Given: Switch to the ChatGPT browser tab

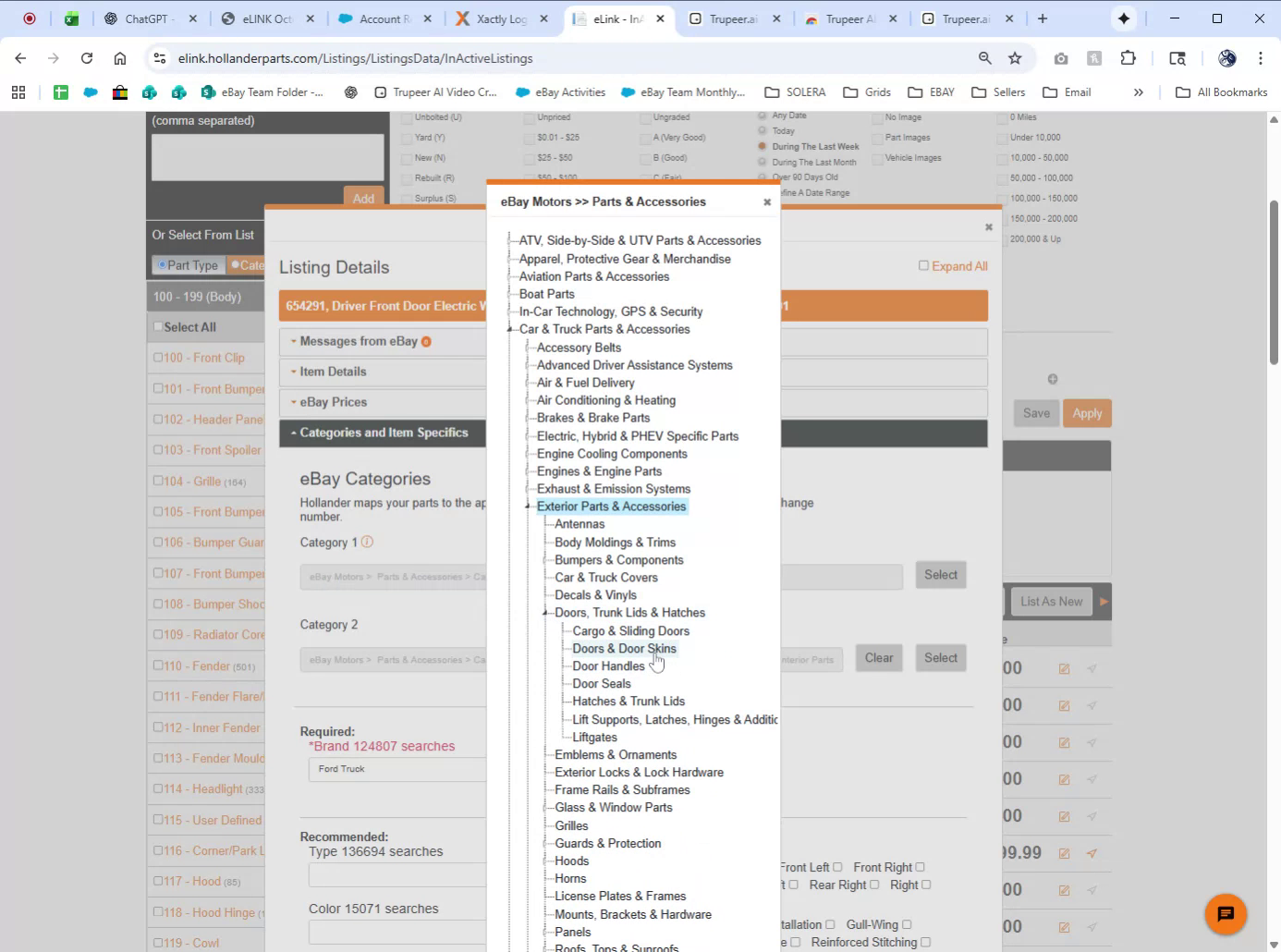Looking at the screenshot, I should [150, 18].
